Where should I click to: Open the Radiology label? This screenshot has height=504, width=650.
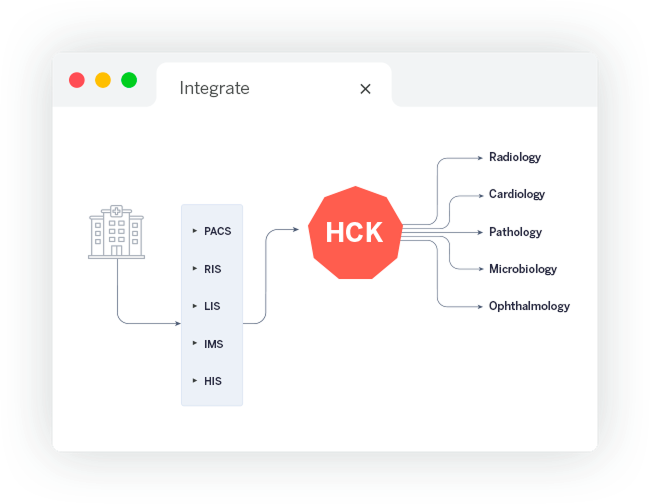pyautogui.click(x=514, y=157)
